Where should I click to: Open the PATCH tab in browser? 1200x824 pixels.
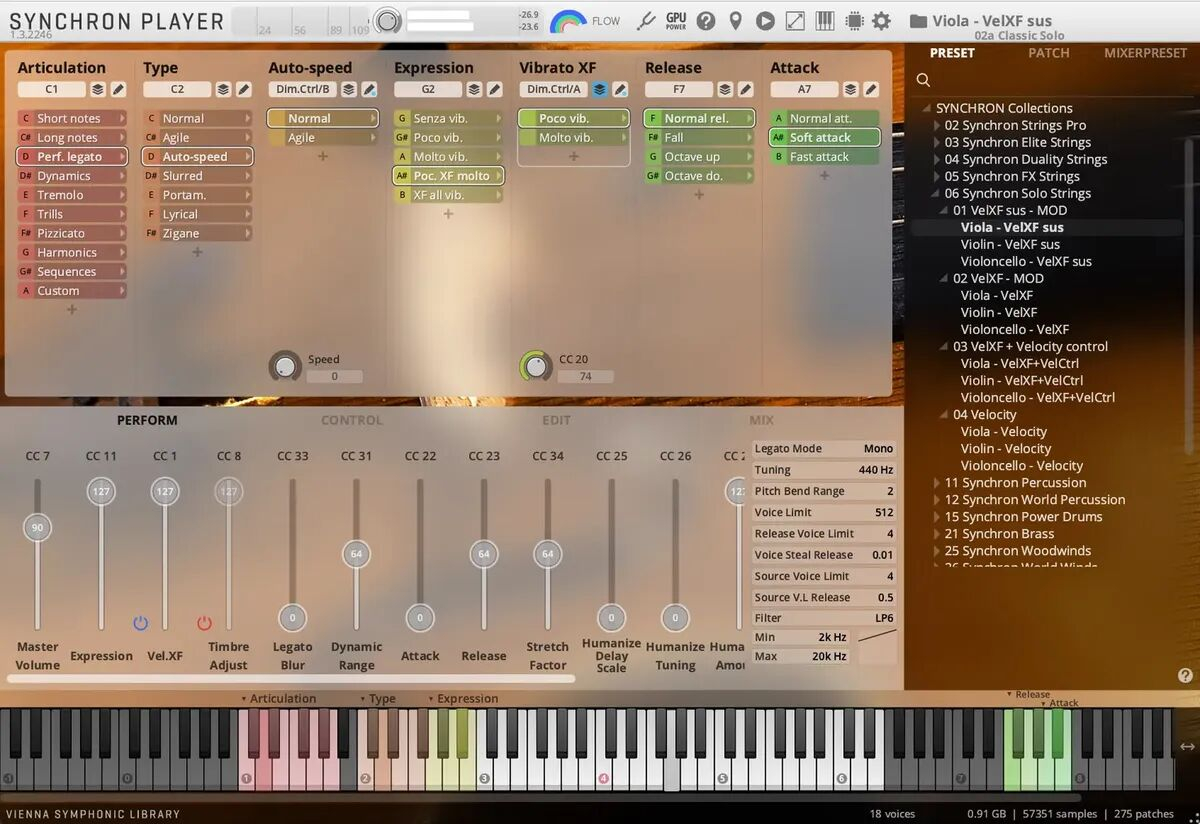click(1048, 53)
